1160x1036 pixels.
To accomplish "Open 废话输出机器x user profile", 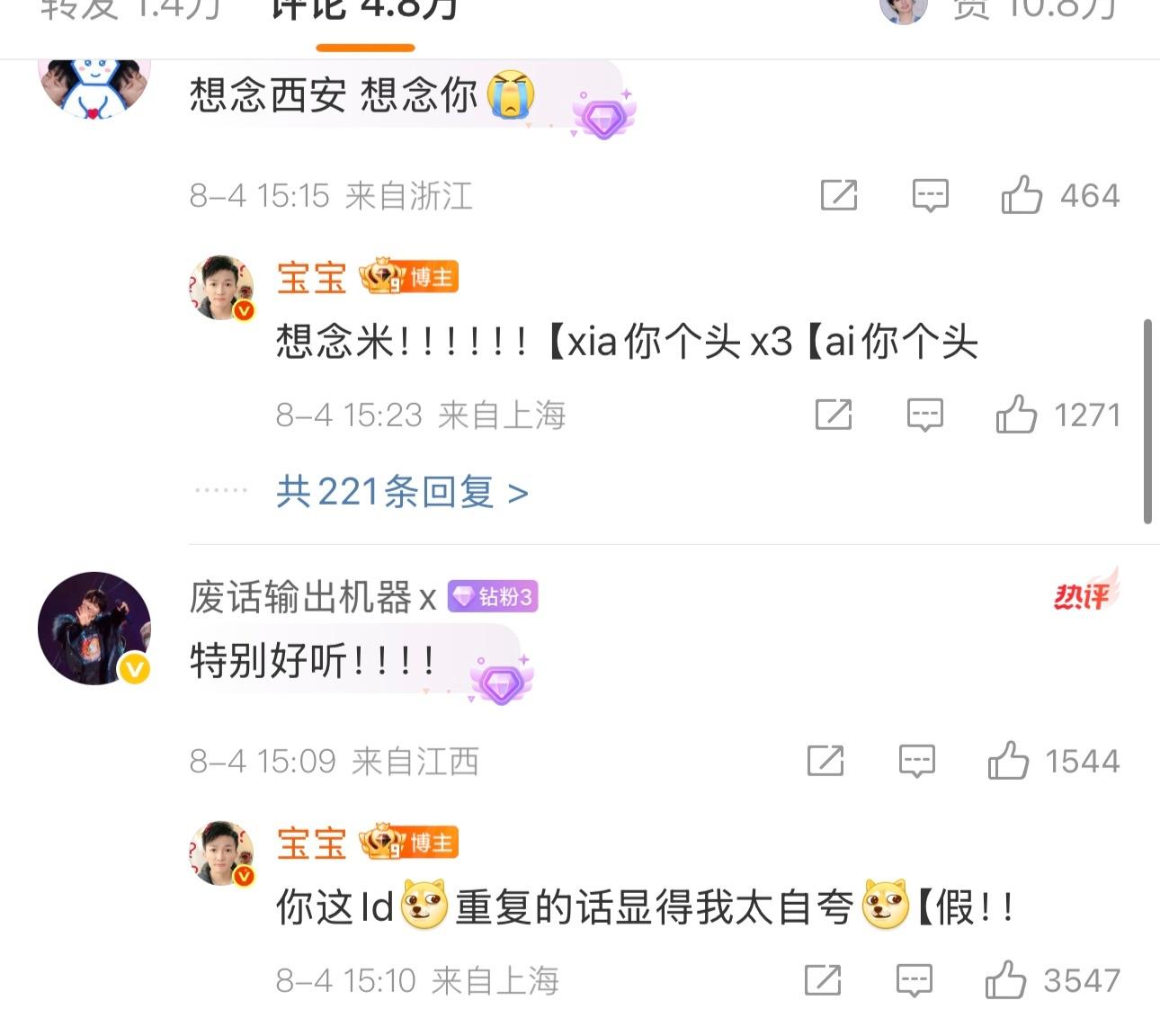I will coord(313,597).
